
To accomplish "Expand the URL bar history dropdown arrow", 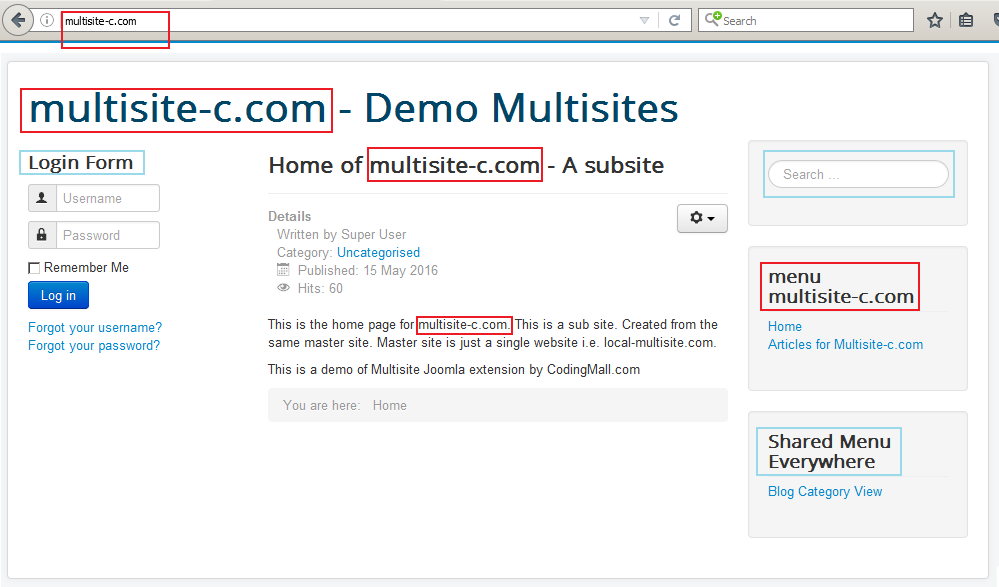I will click(645, 20).
